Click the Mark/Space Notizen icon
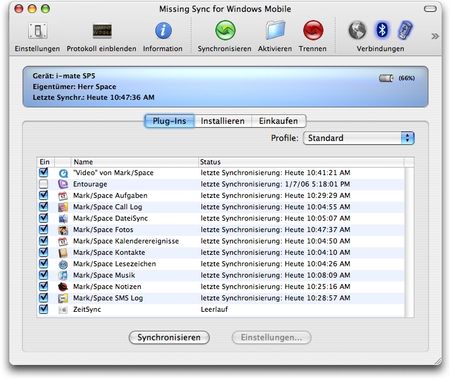 [63, 287]
